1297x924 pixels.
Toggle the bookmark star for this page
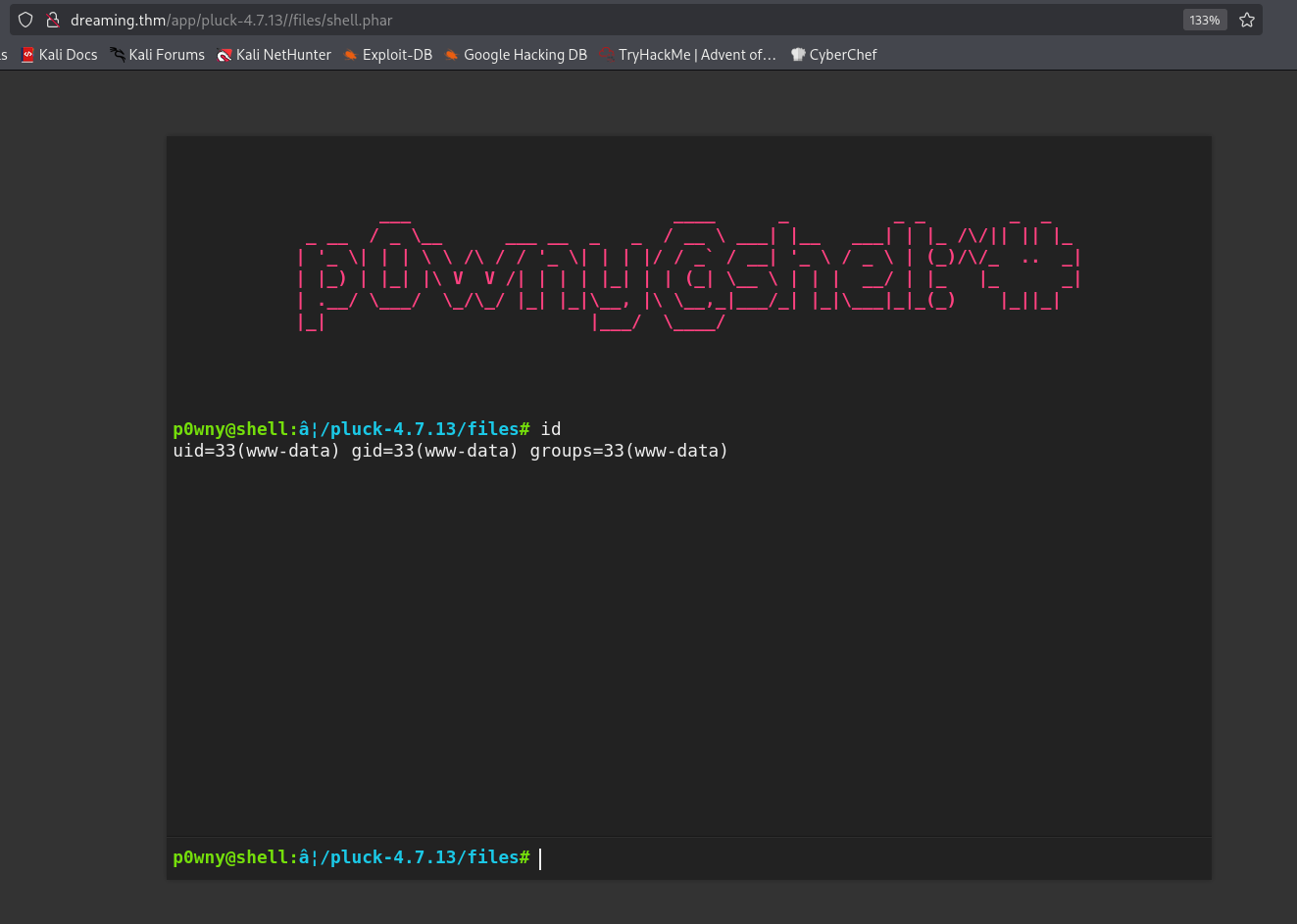point(1247,19)
